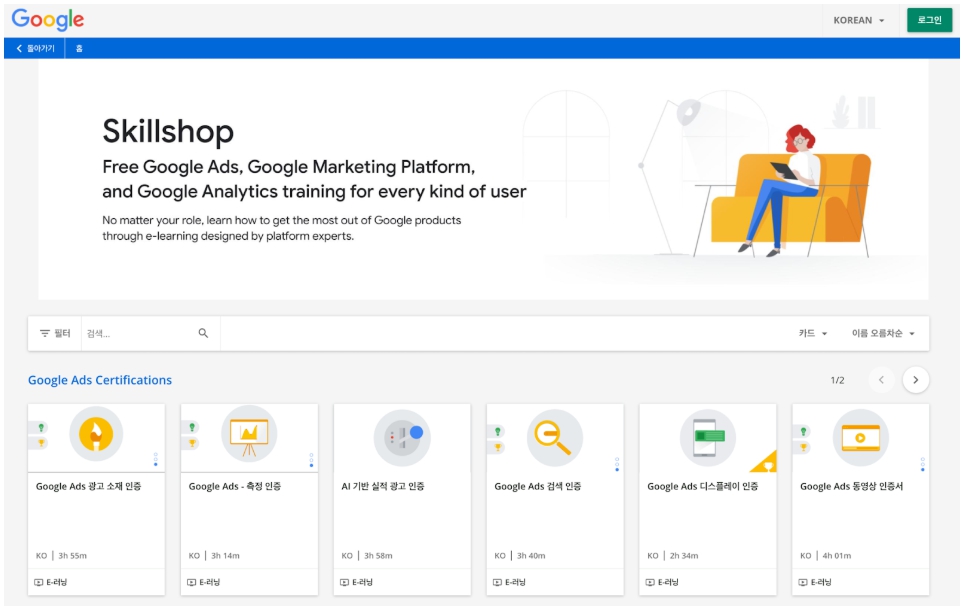Image resolution: width=968 pixels, height=613 pixels.
Task: Open Google Ads - 측정 인증 title
Action: [235, 486]
